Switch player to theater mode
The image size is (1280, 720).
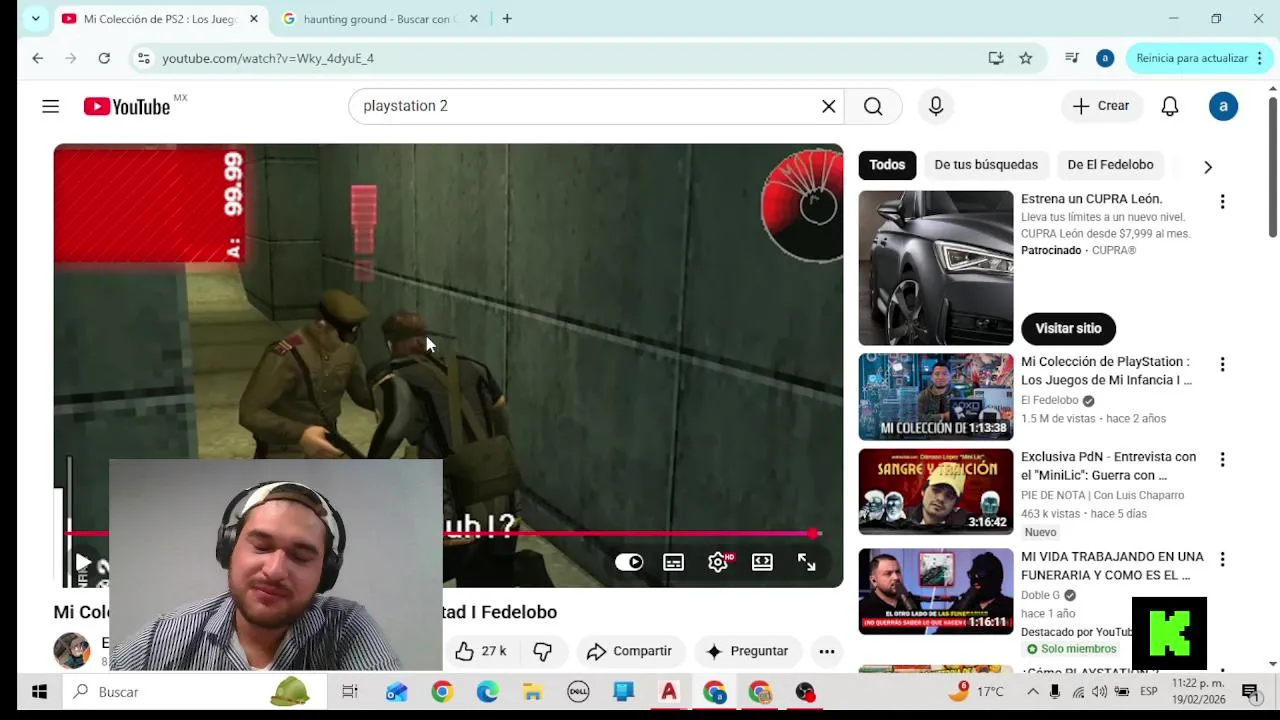click(x=762, y=562)
